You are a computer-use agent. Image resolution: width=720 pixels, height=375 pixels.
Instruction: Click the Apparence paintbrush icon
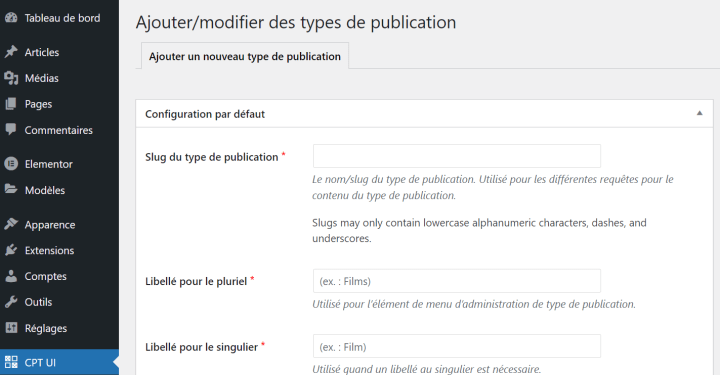[x=11, y=224]
